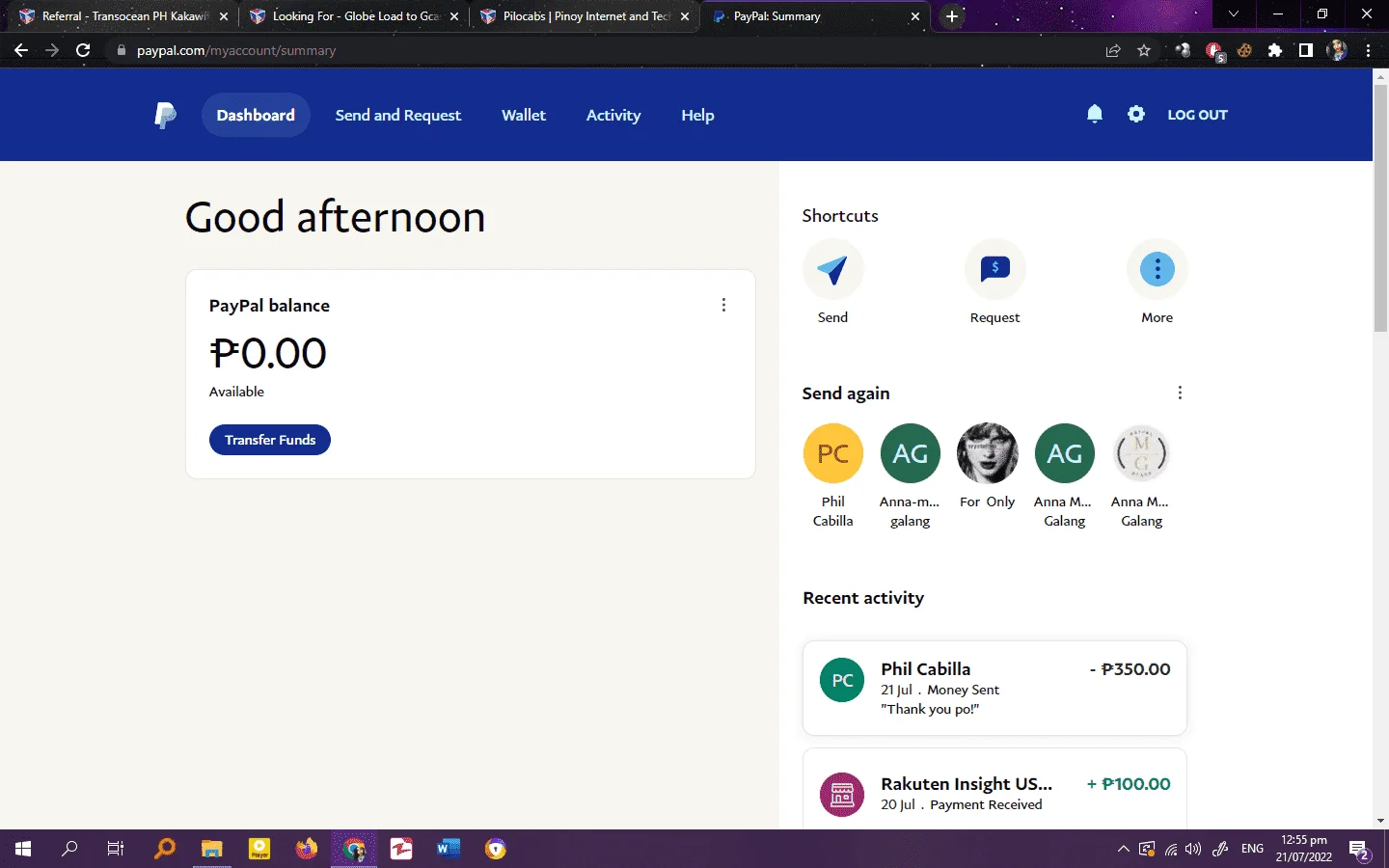This screenshot has height=868, width=1389.
Task: Open the browser side panel icon
Action: (1305, 50)
